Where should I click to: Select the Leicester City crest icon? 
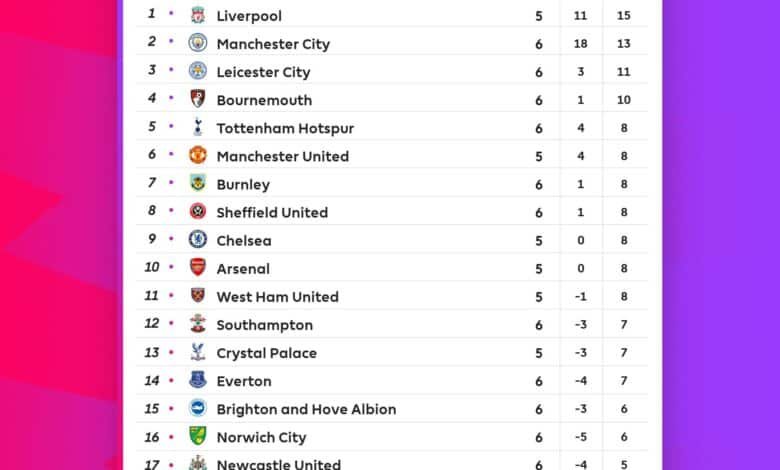[197, 71]
